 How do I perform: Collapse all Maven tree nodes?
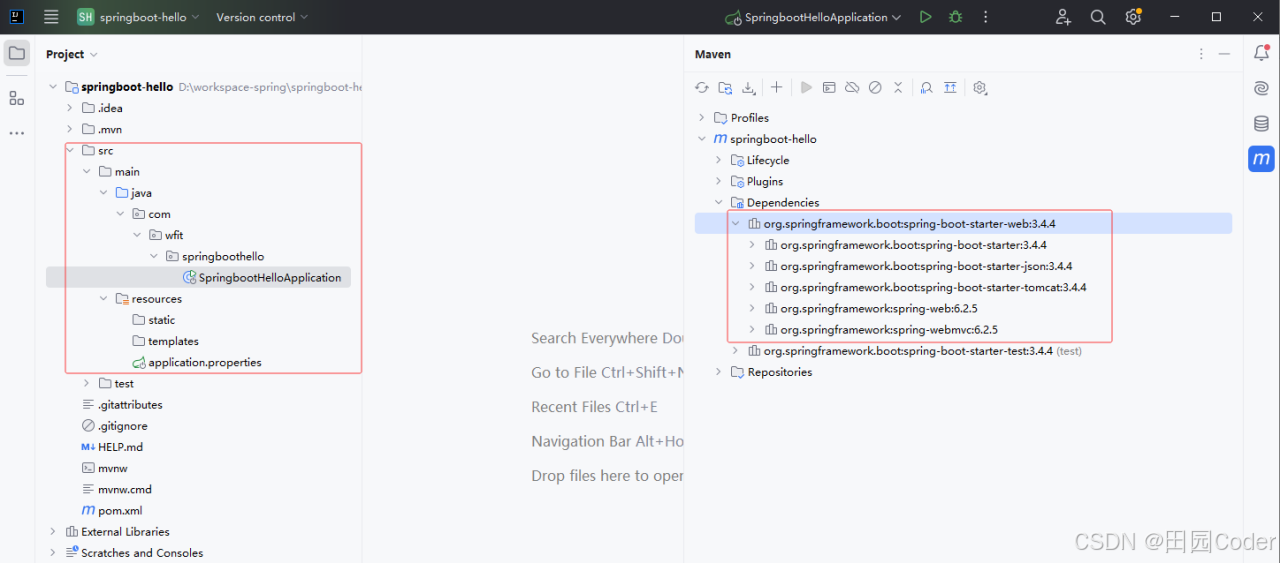click(x=898, y=88)
